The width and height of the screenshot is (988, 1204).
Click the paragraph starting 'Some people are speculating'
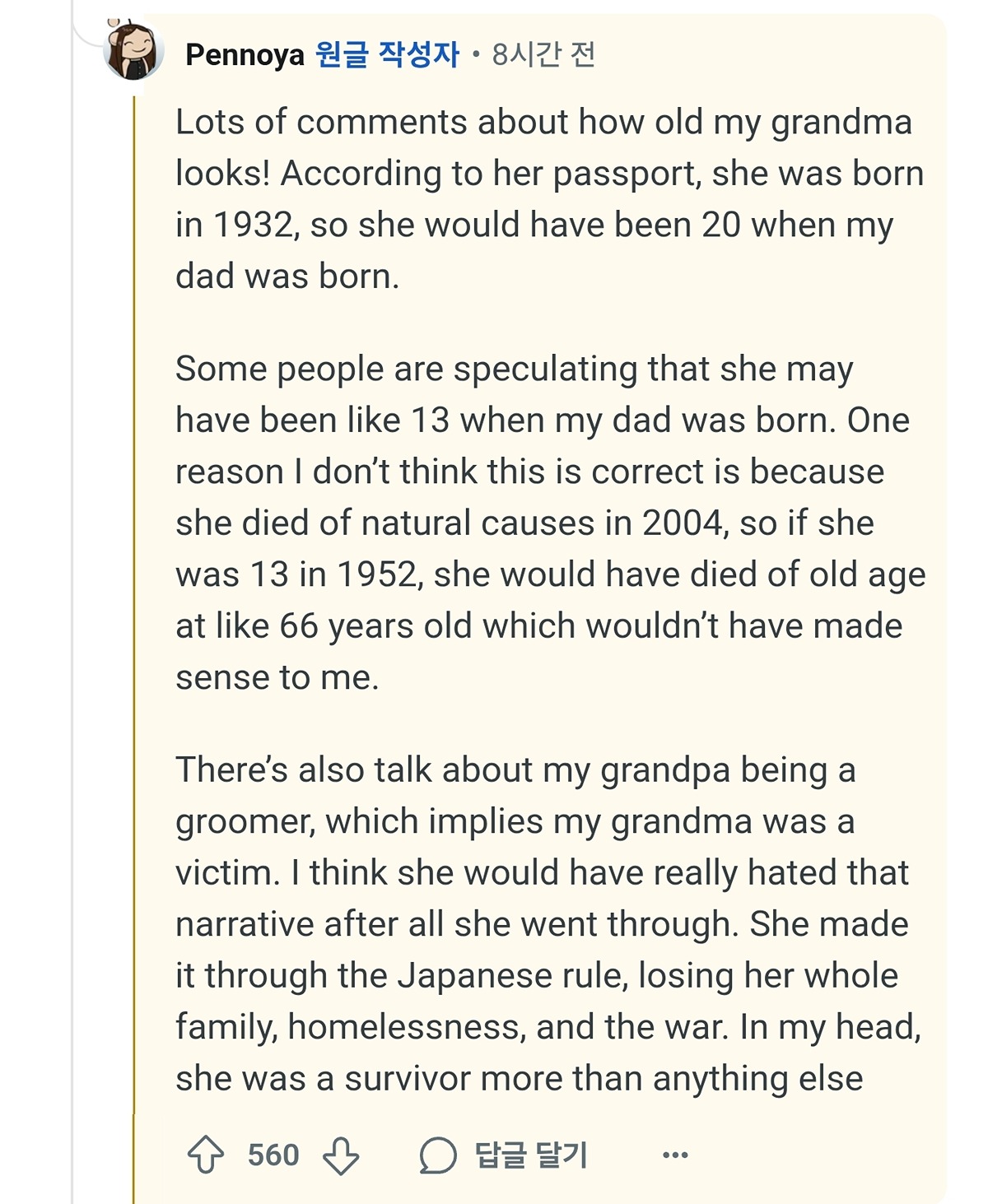543,523
